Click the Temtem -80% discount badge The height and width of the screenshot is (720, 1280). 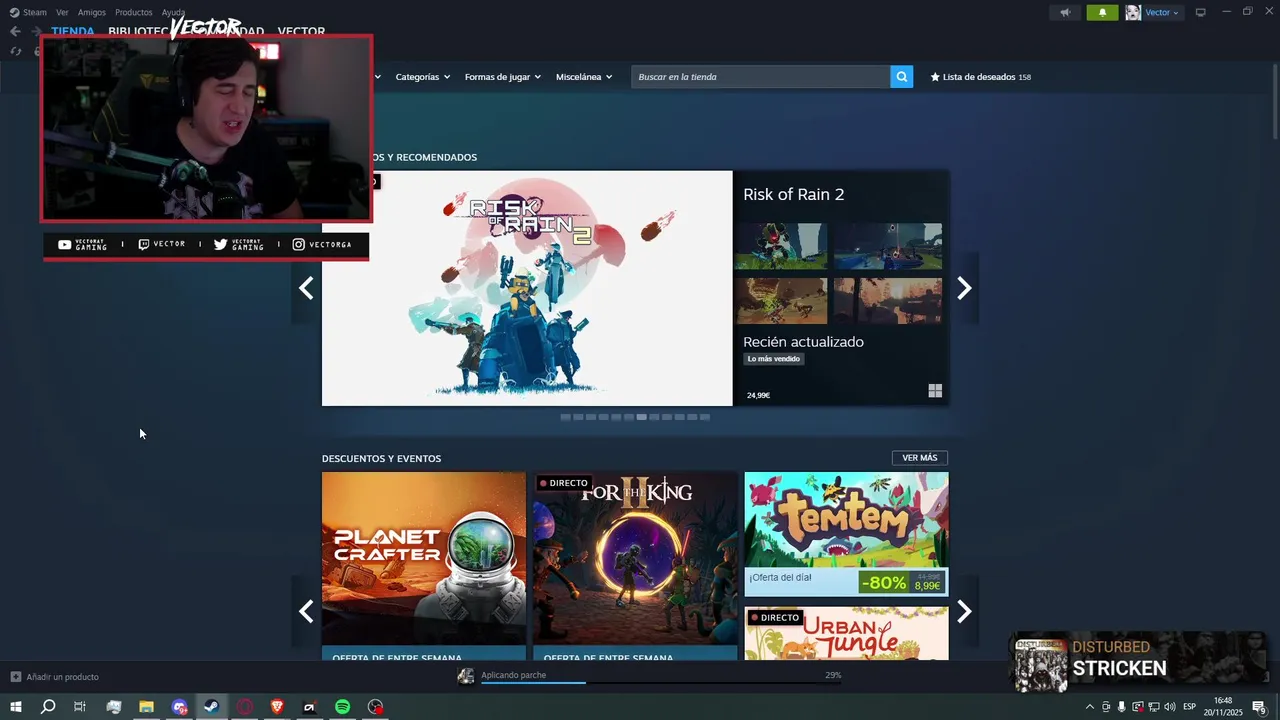pos(884,582)
